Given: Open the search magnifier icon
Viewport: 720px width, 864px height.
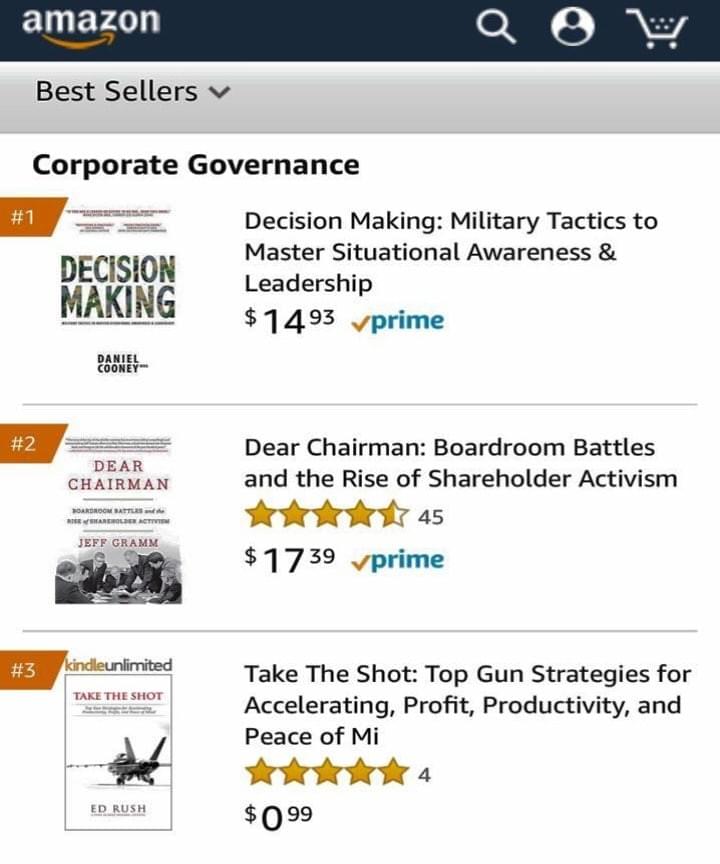Looking at the screenshot, I should click(x=496, y=28).
